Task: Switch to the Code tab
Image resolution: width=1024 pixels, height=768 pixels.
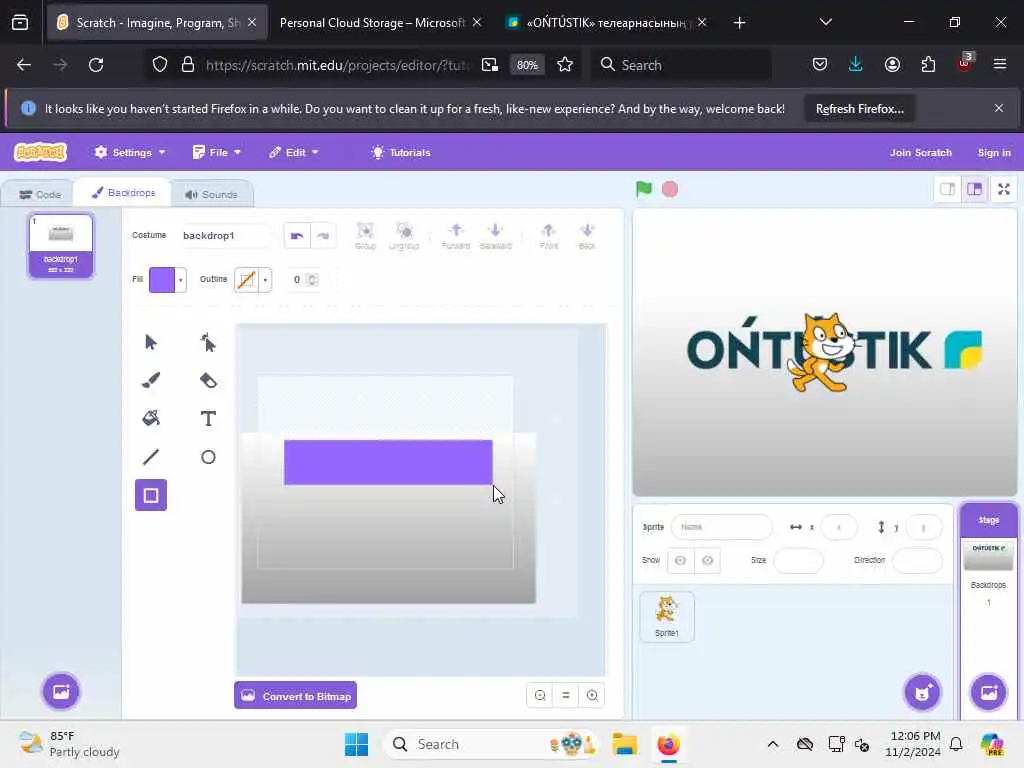Action: tap(40, 195)
